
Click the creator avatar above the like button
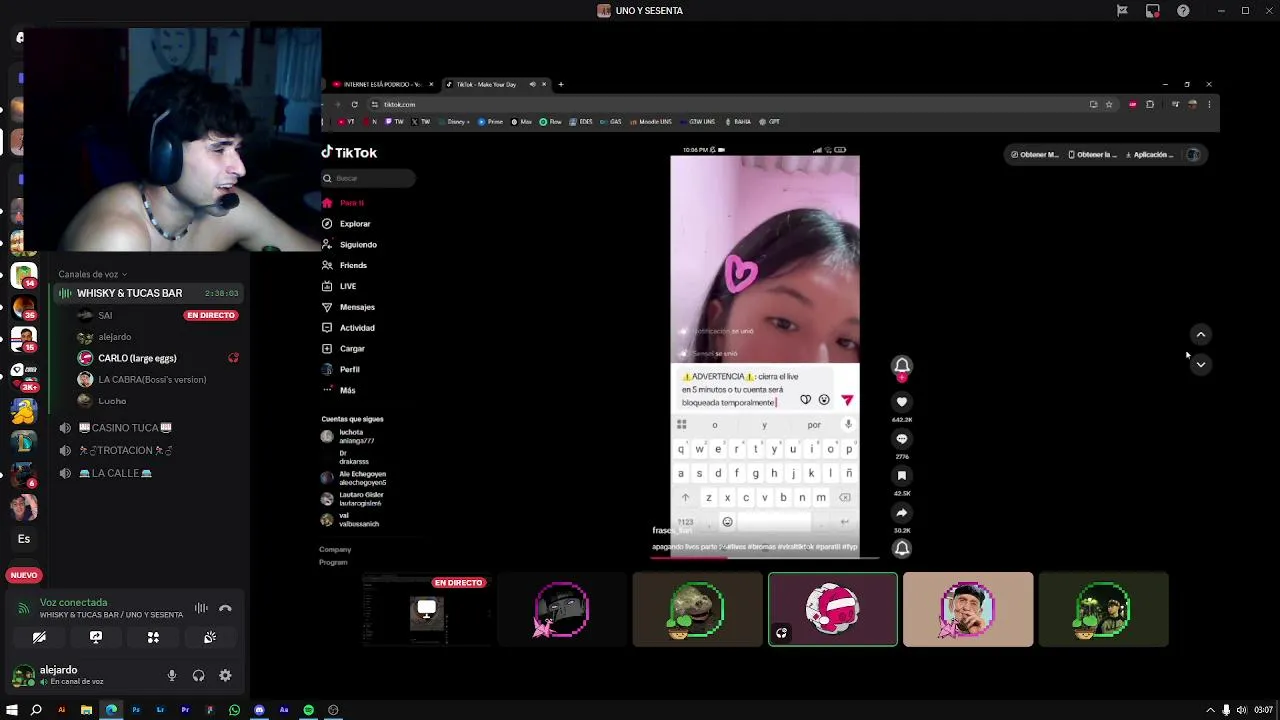click(902, 366)
